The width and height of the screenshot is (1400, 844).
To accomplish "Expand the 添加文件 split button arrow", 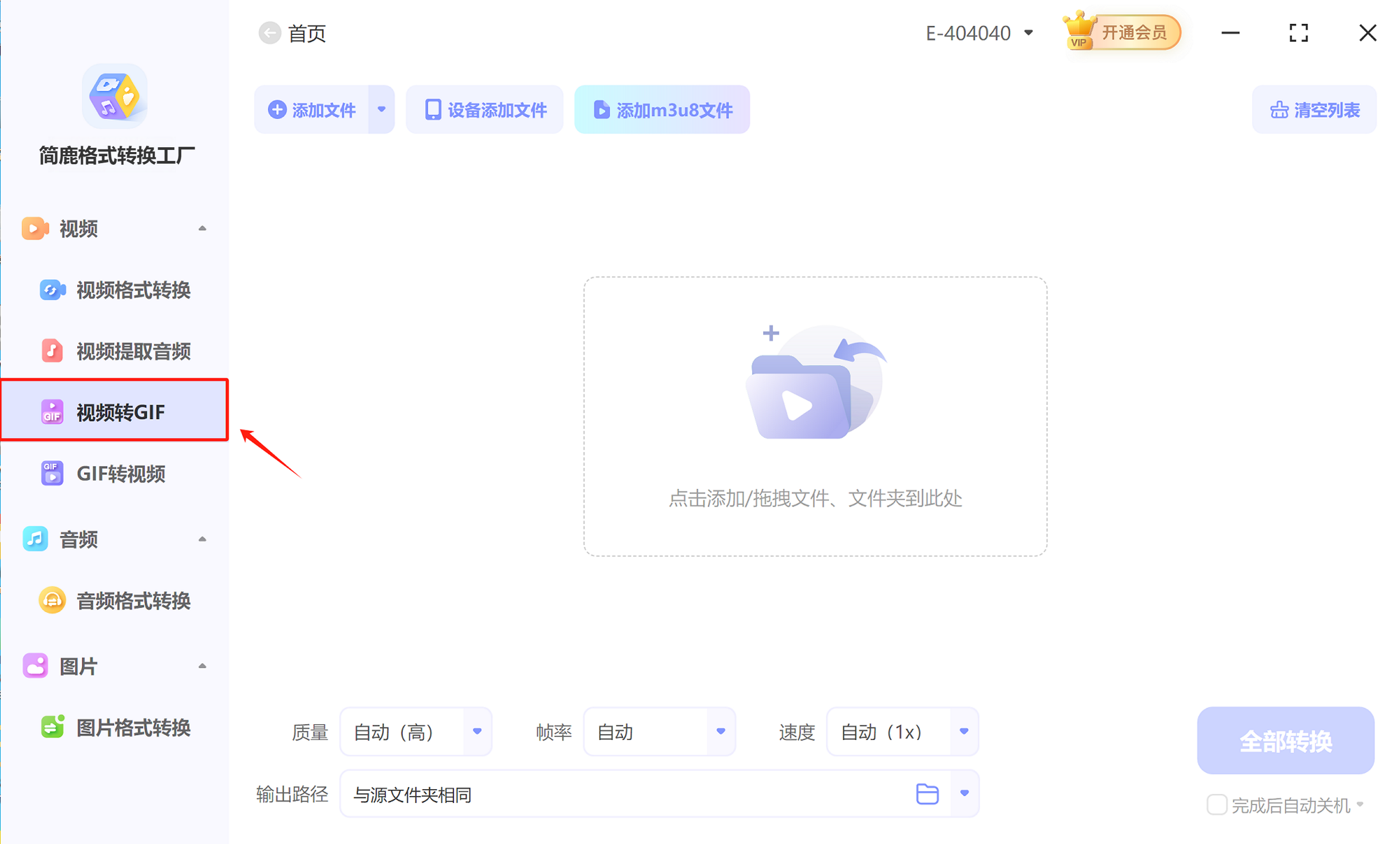I will click(381, 109).
